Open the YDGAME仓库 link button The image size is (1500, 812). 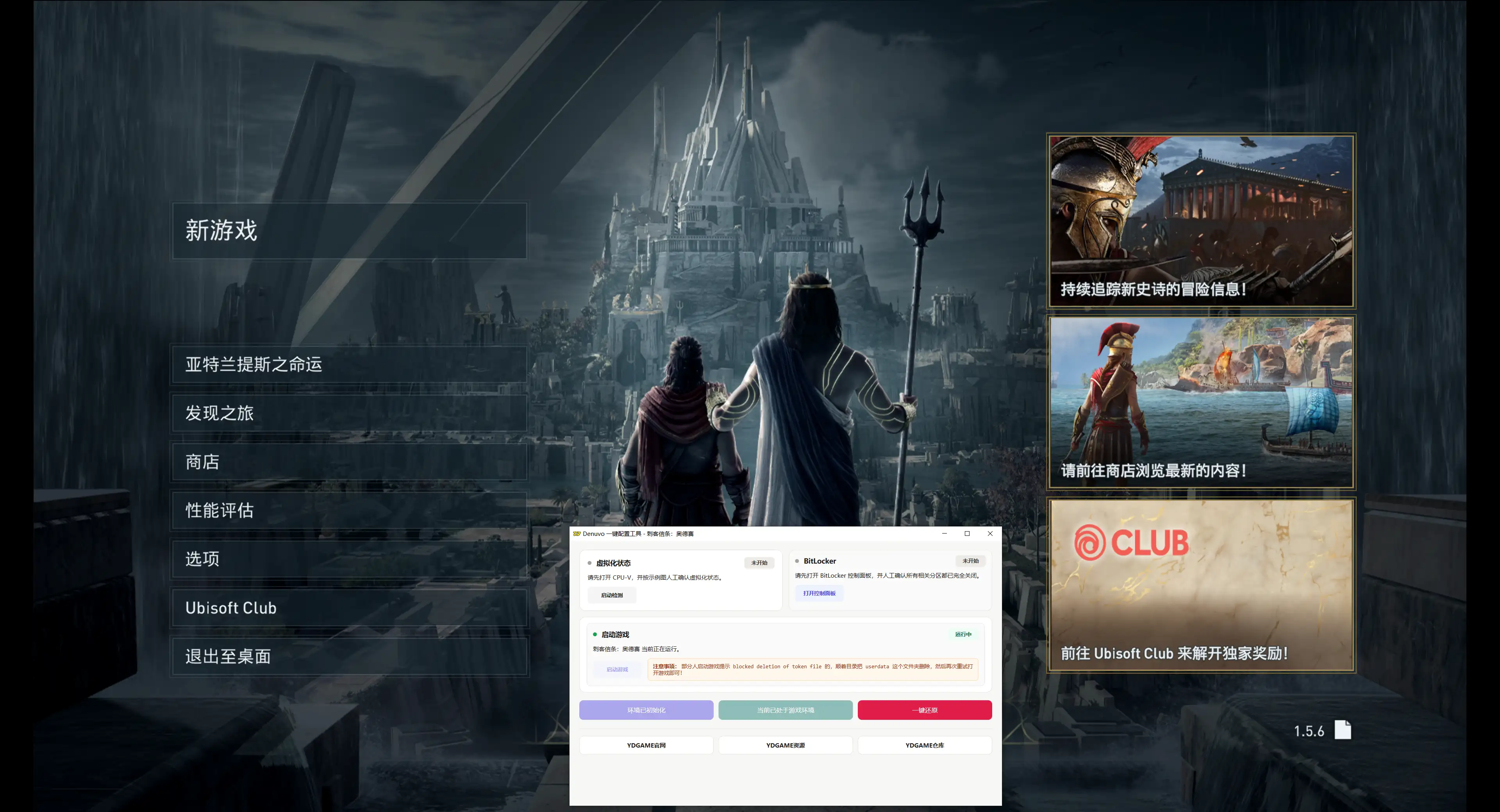click(x=925, y=746)
